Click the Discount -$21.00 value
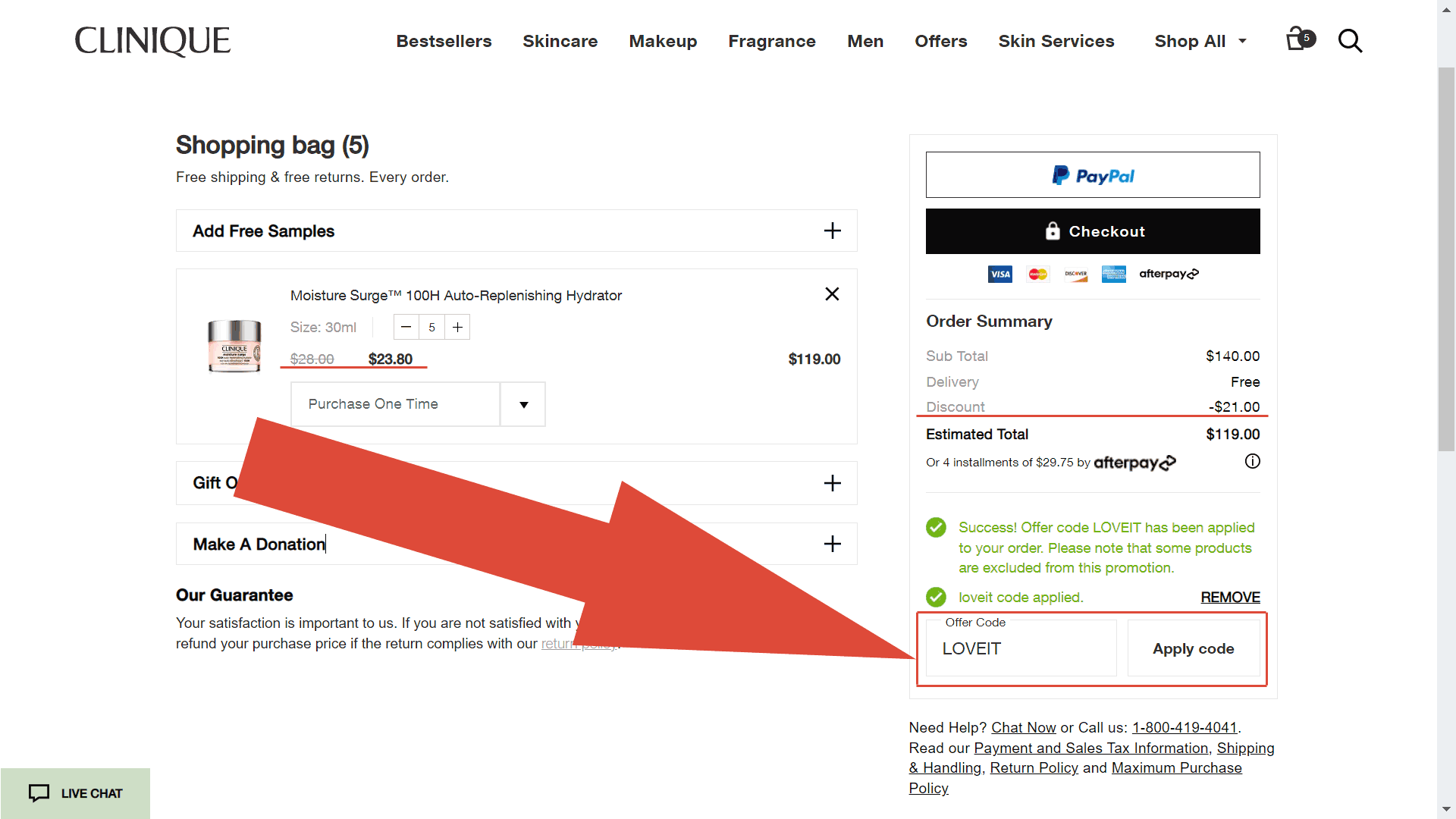The height and width of the screenshot is (819, 1456). [x=1234, y=407]
